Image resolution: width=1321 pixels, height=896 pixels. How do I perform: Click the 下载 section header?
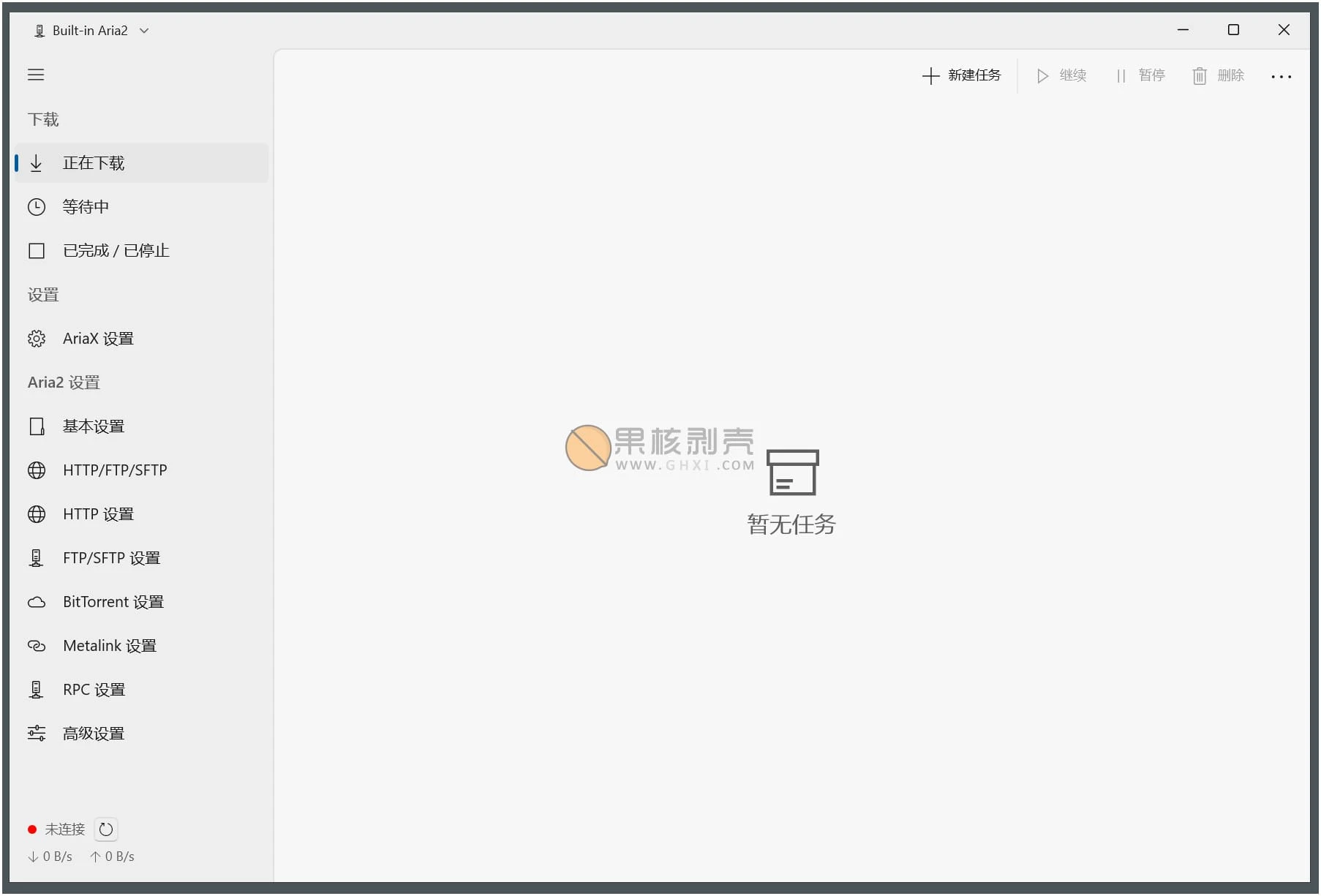[x=43, y=119]
